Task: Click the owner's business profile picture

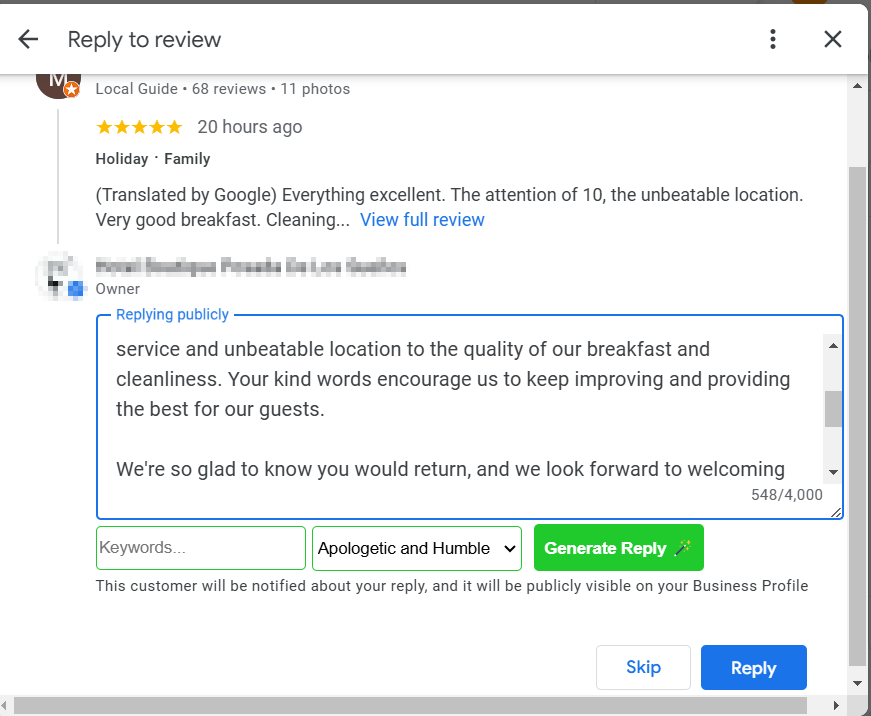Action: (58, 276)
